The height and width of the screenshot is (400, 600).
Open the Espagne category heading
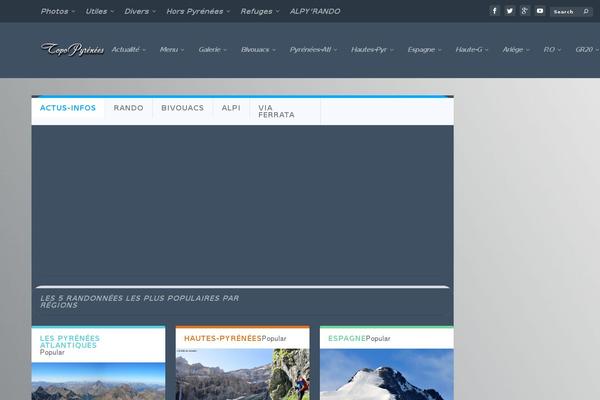click(347, 338)
